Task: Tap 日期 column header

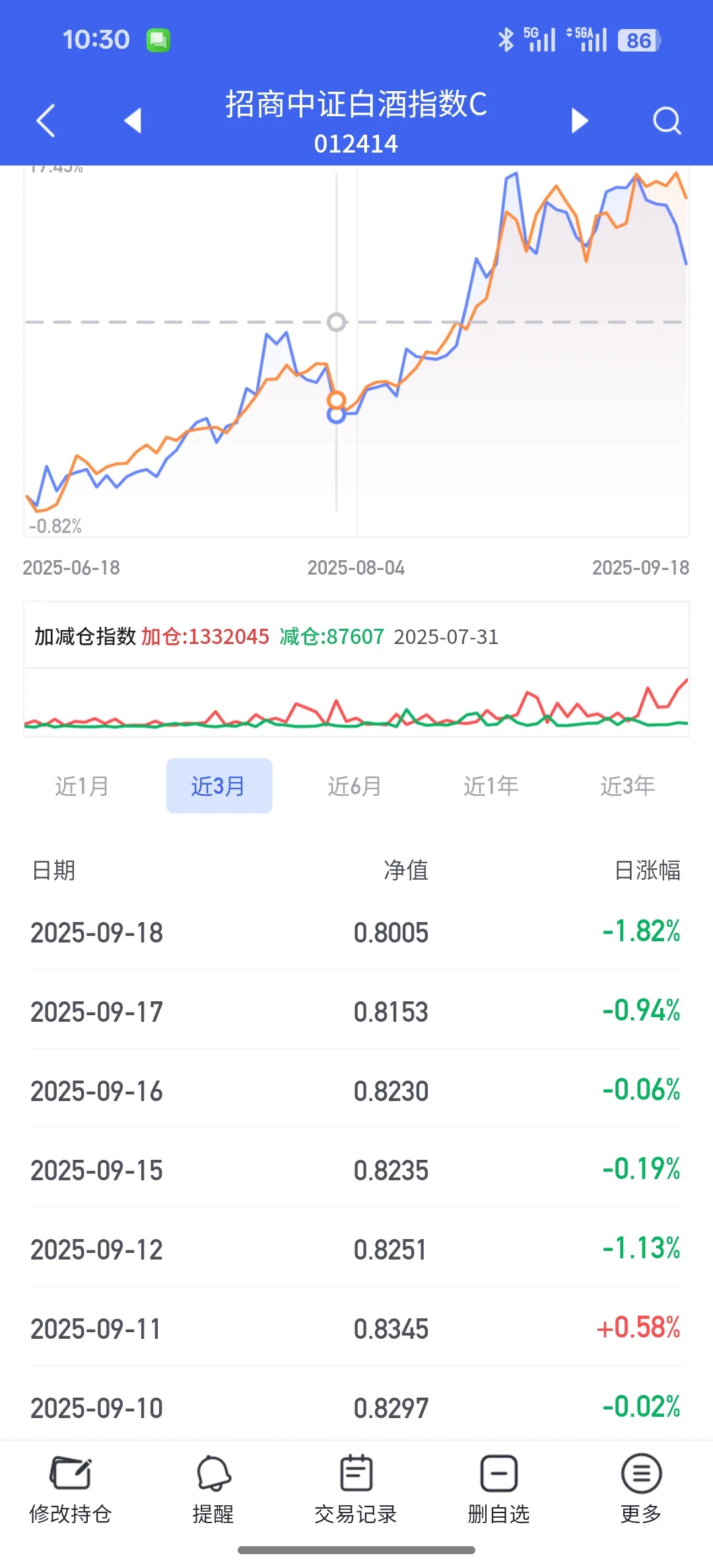Action: (53, 871)
